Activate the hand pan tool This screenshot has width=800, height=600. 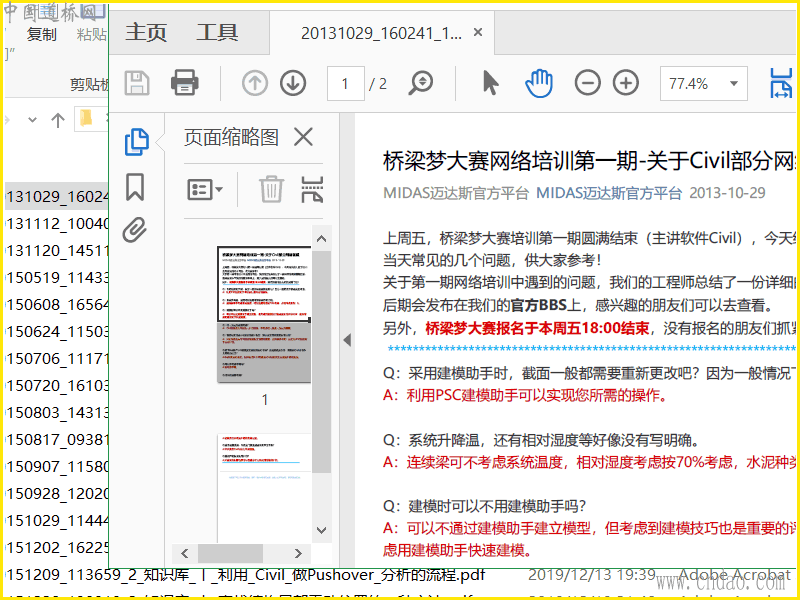[x=539, y=83]
